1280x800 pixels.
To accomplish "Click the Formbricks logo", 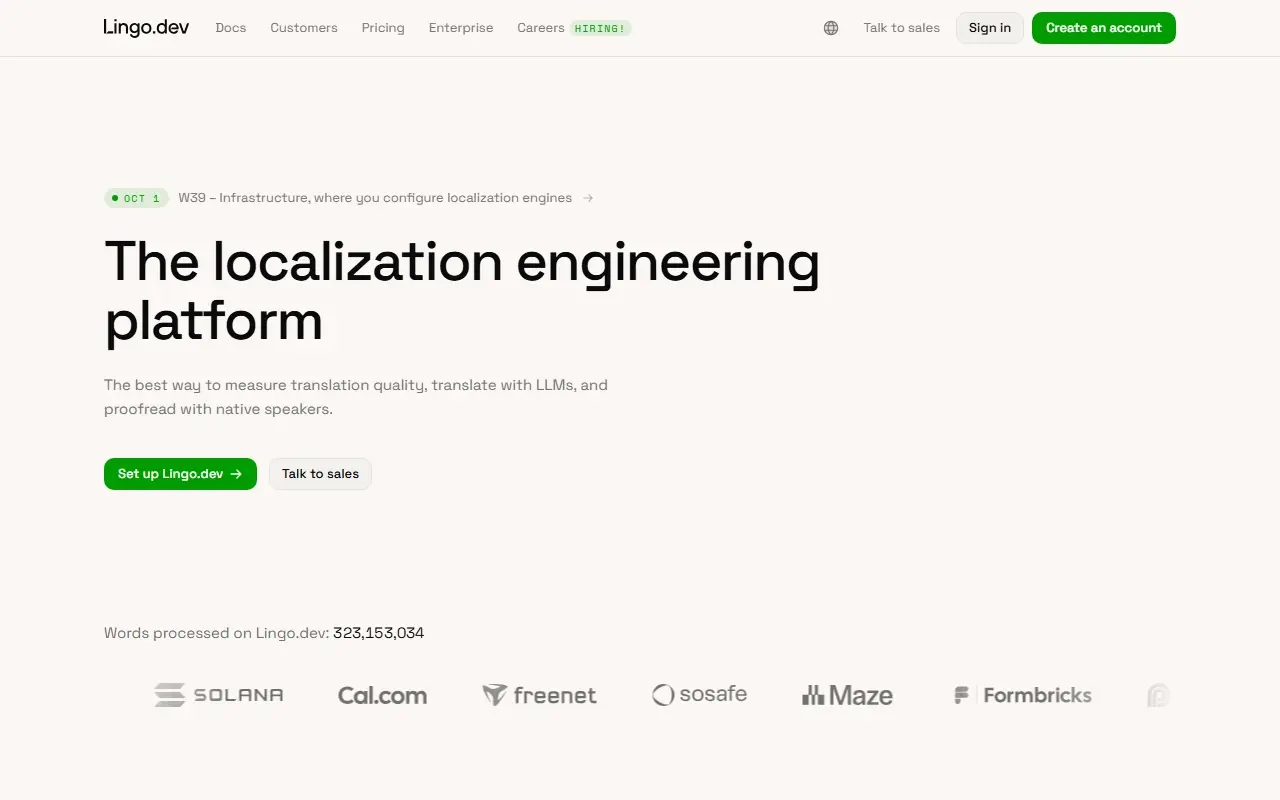I will coord(1022,695).
